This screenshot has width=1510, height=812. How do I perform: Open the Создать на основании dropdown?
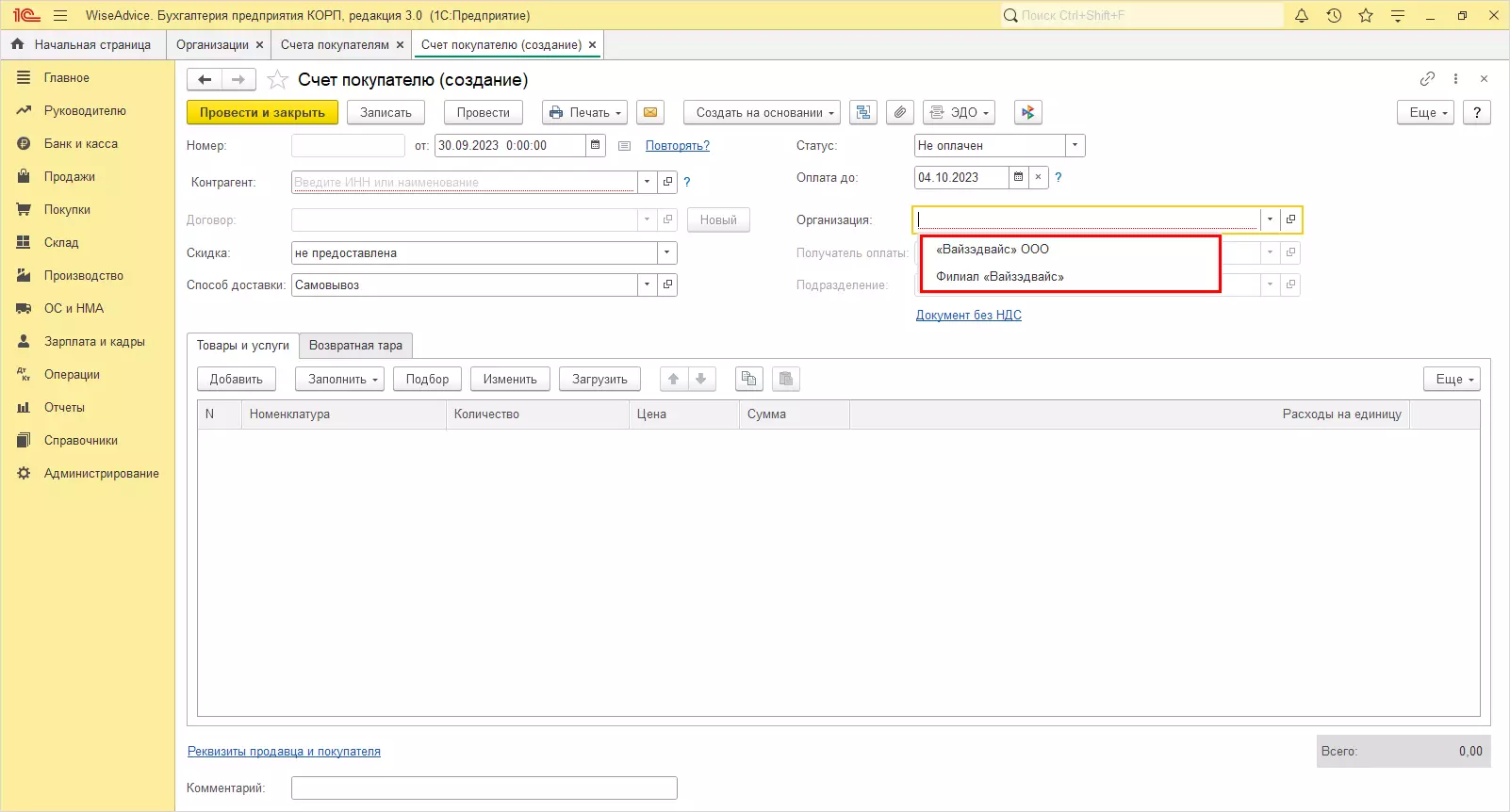pos(762,112)
